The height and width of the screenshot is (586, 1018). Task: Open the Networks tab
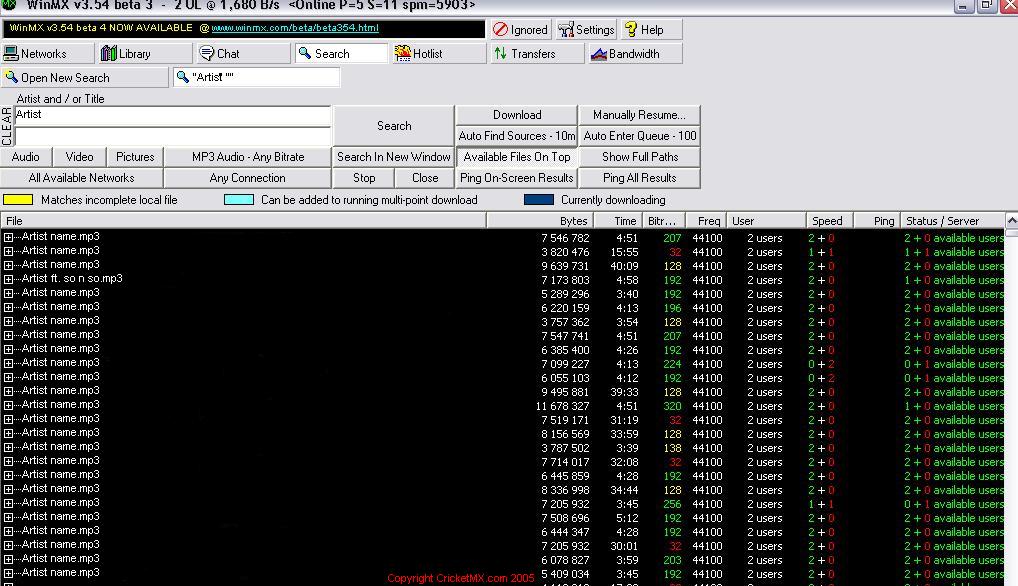click(47, 54)
